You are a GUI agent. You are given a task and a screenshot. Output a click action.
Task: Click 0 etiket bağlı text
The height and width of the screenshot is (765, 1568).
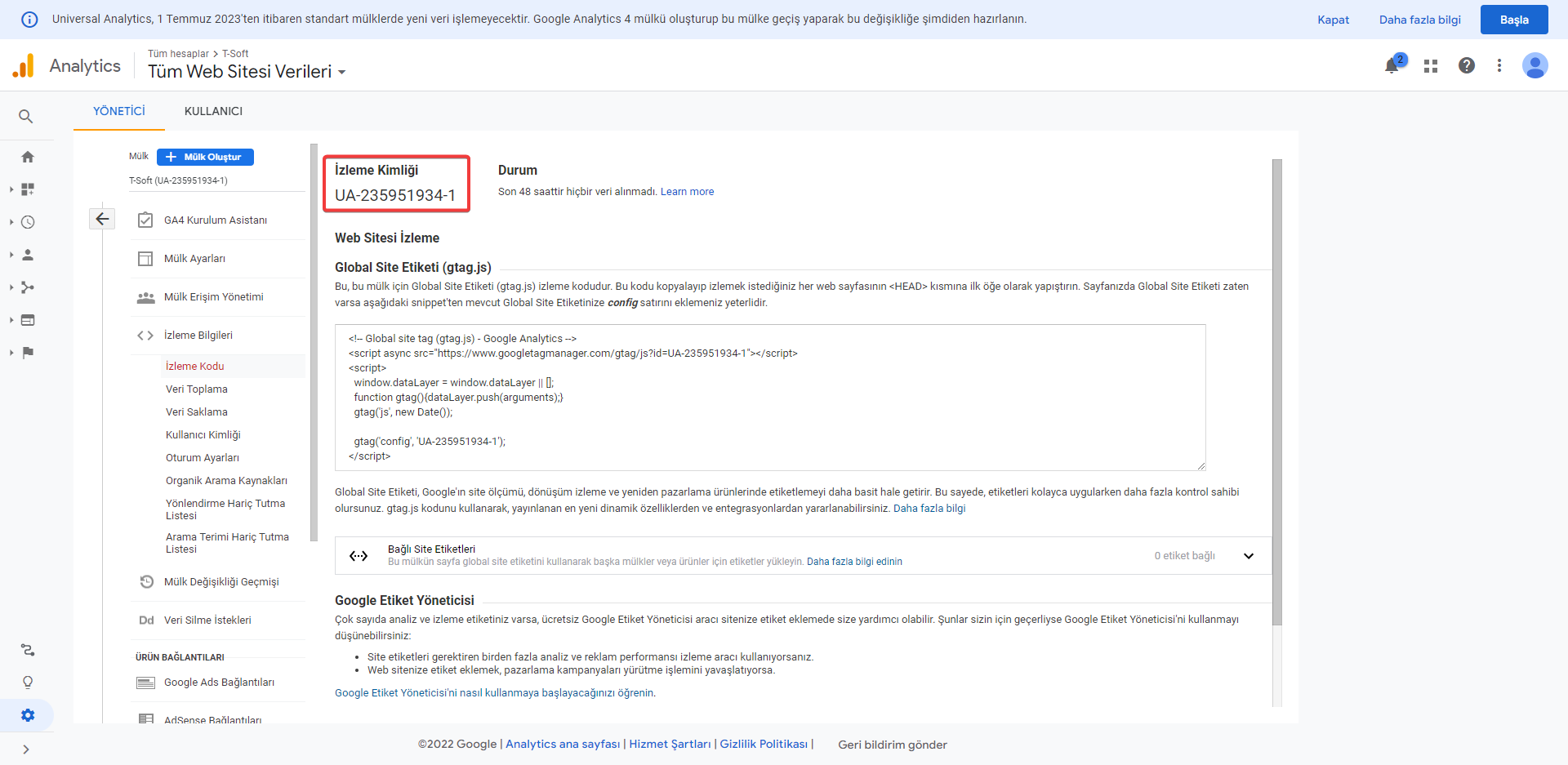tap(1184, 556)
